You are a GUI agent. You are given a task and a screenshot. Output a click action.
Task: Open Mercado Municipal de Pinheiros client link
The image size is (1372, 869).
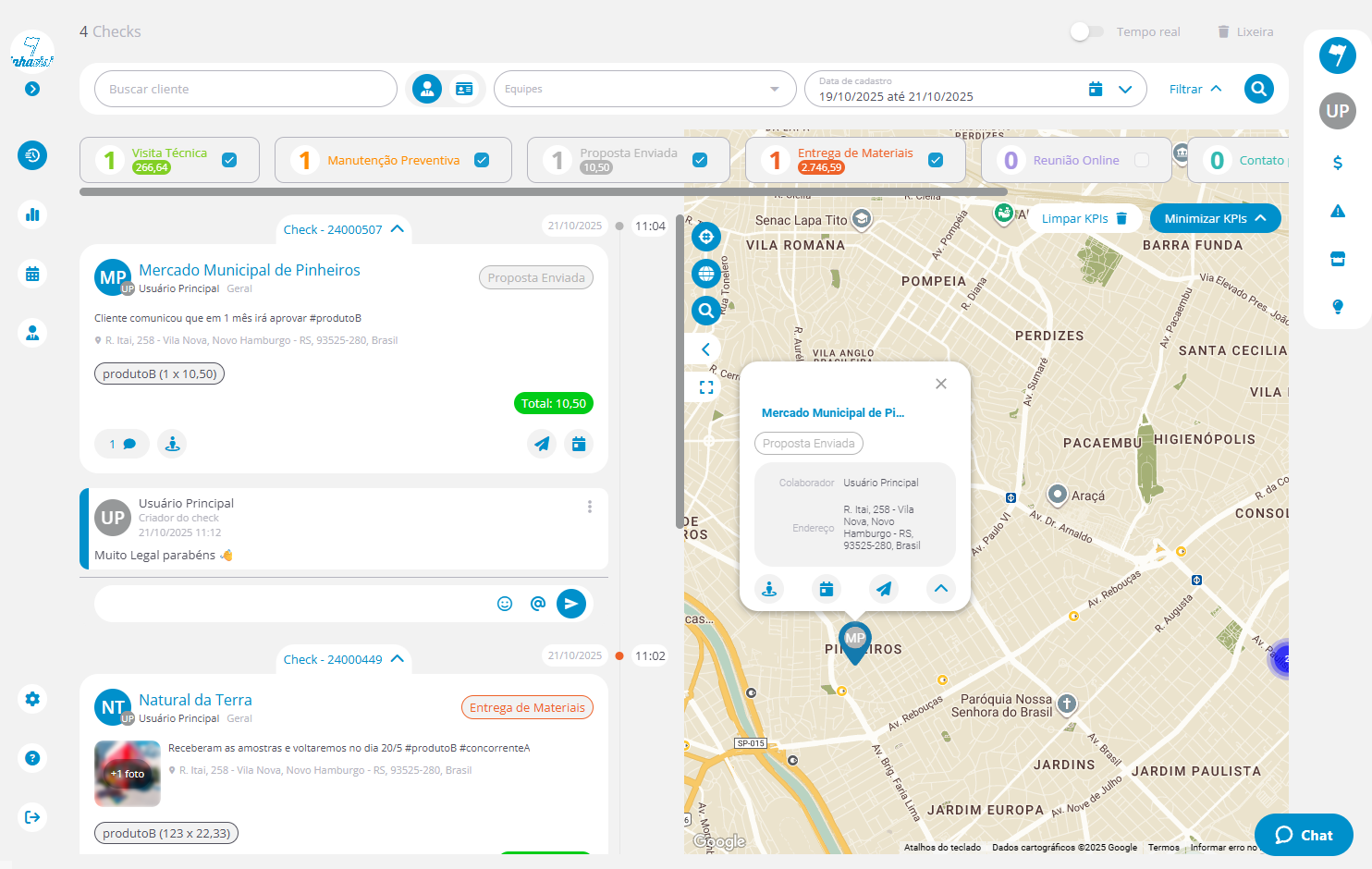[250, 270]
